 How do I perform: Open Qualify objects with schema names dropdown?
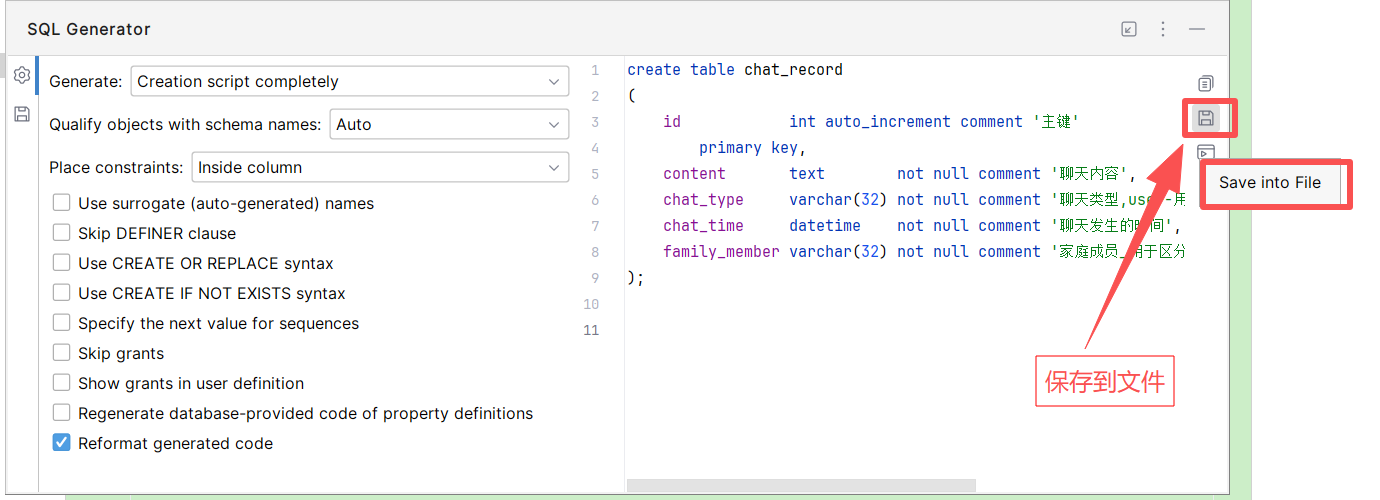pyautogui.click(x=449, y=124)
